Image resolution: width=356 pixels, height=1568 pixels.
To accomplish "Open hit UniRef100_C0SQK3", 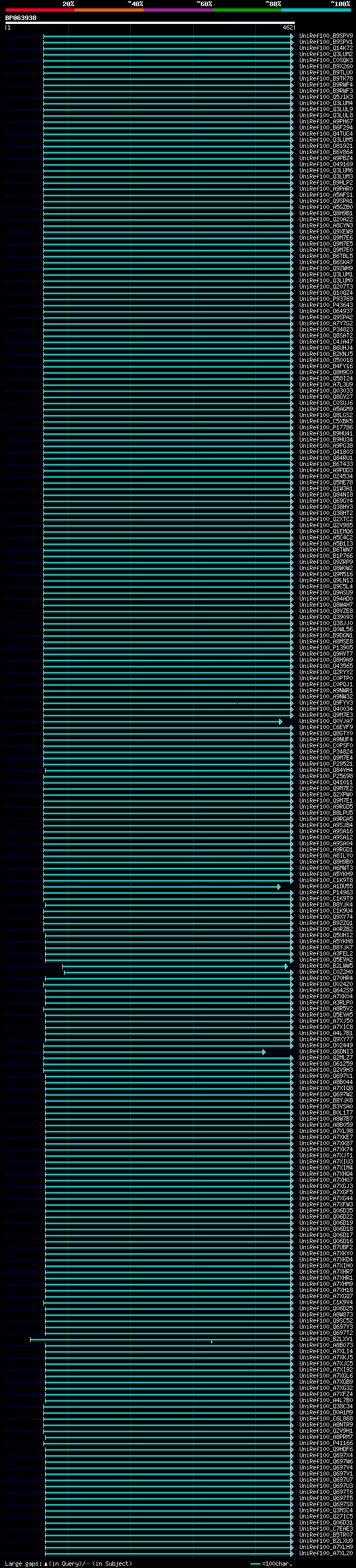I will click(x=325, y=60).
